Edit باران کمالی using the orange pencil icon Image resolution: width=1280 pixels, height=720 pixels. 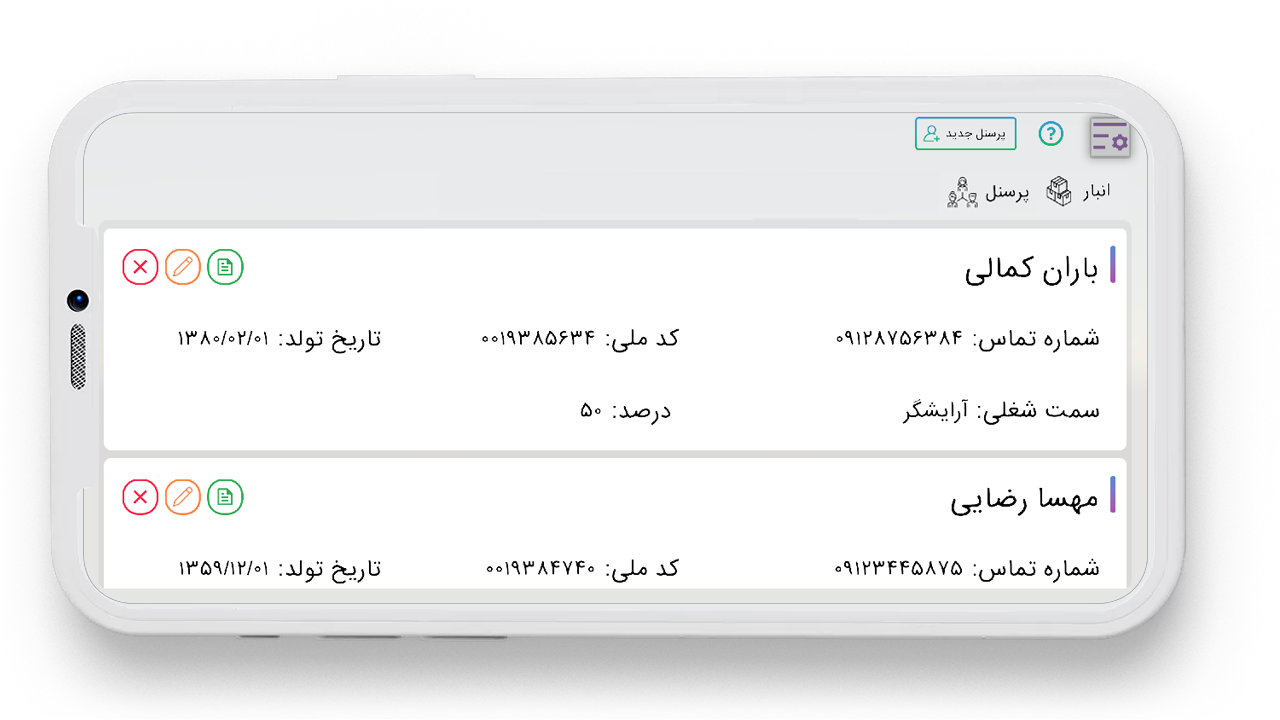coord(183,267)
